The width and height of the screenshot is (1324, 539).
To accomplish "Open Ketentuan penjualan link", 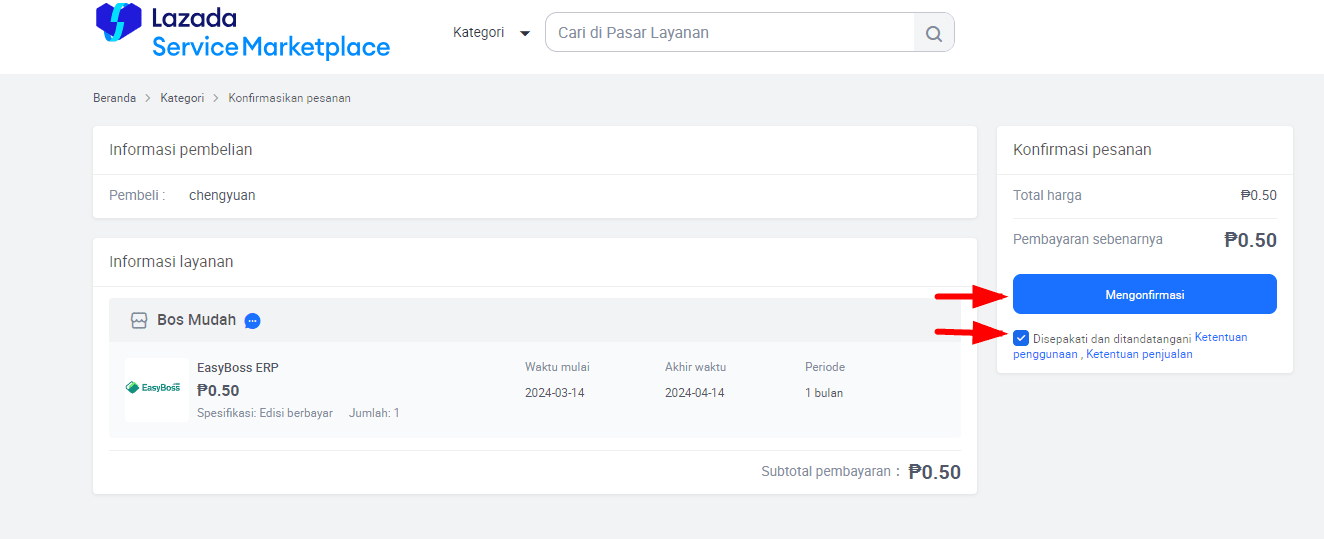I will click(1139, 354).
